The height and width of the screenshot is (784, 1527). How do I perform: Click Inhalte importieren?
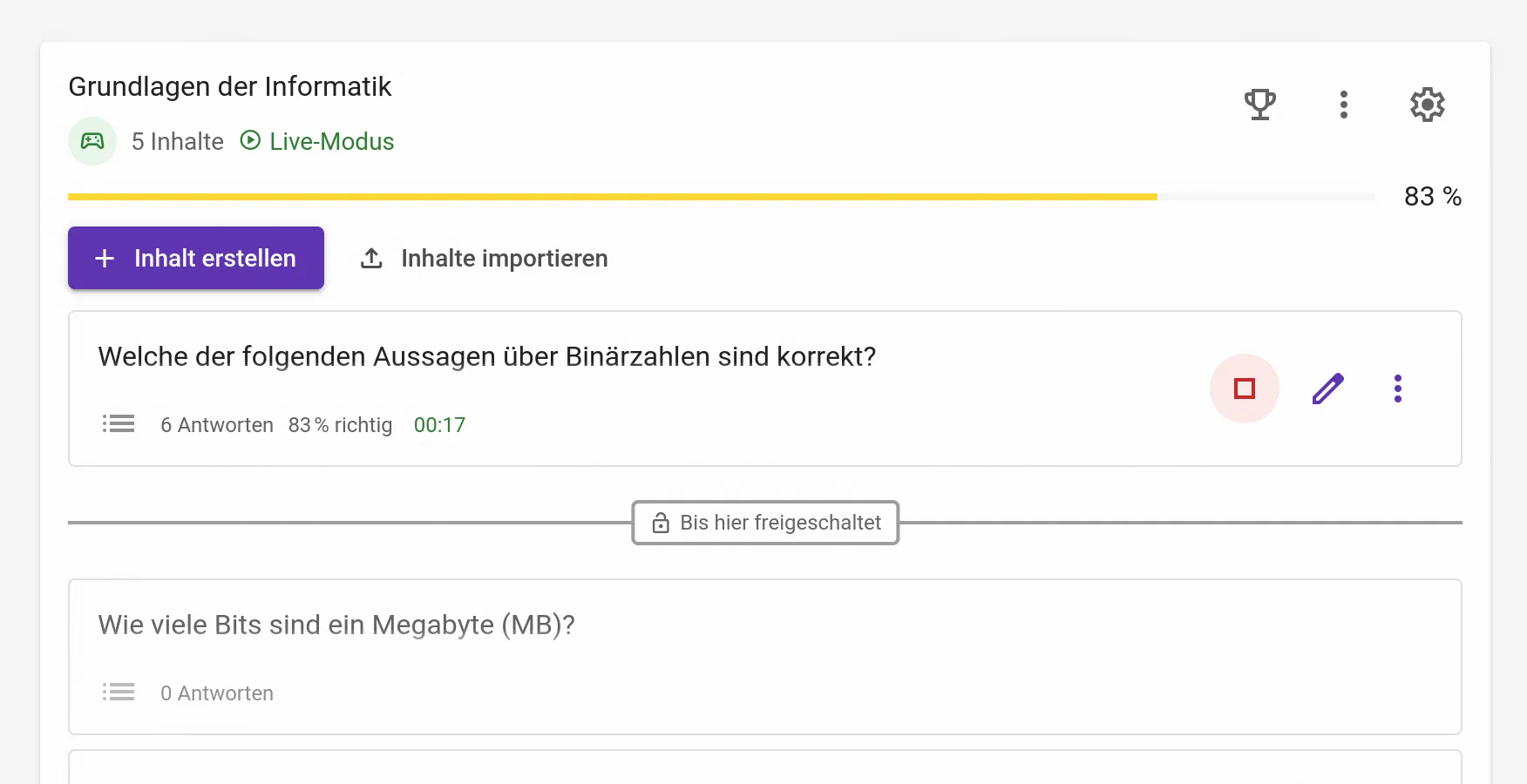(504, 259)
